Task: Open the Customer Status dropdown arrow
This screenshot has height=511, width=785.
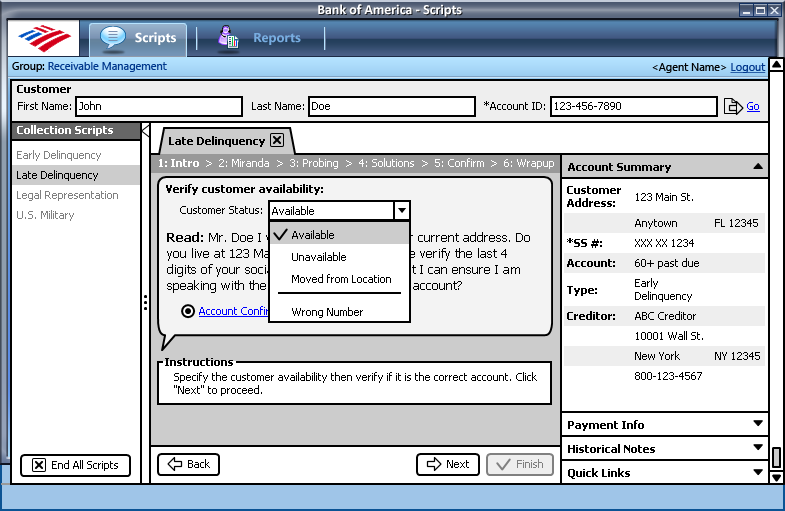Action: tap(401, 211)
